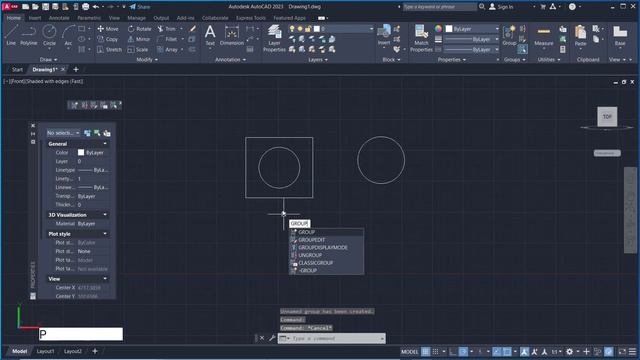The height and width of the screenshot is (360, 640).
Task: Expand the Layers panel dropdown
Action: (x=318, y=60)
